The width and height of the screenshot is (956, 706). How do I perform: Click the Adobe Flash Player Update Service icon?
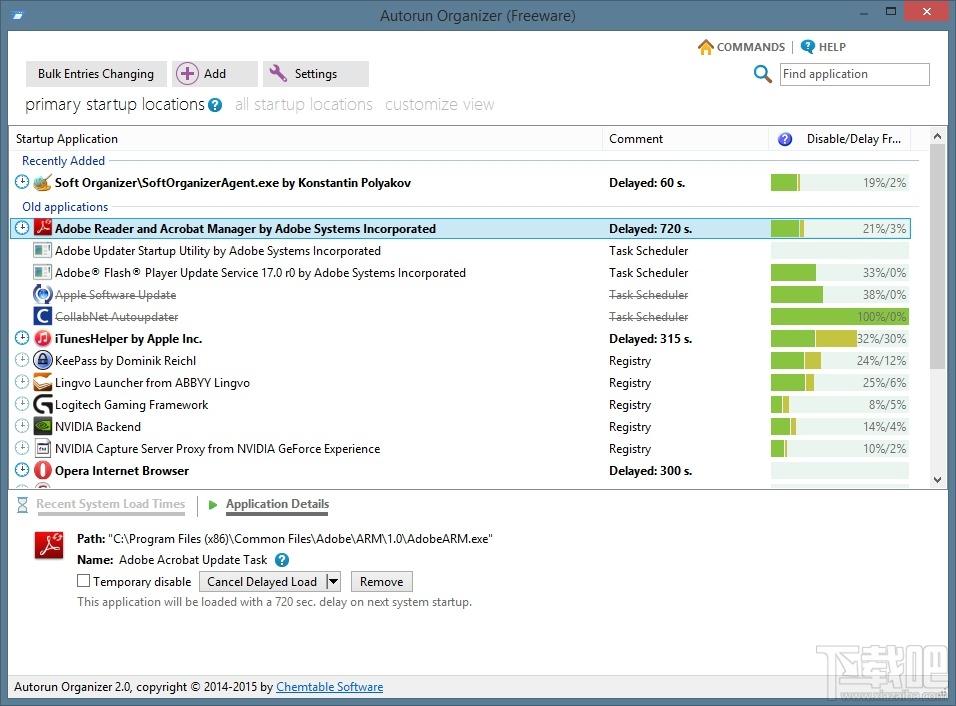click(x=42, y=272)
